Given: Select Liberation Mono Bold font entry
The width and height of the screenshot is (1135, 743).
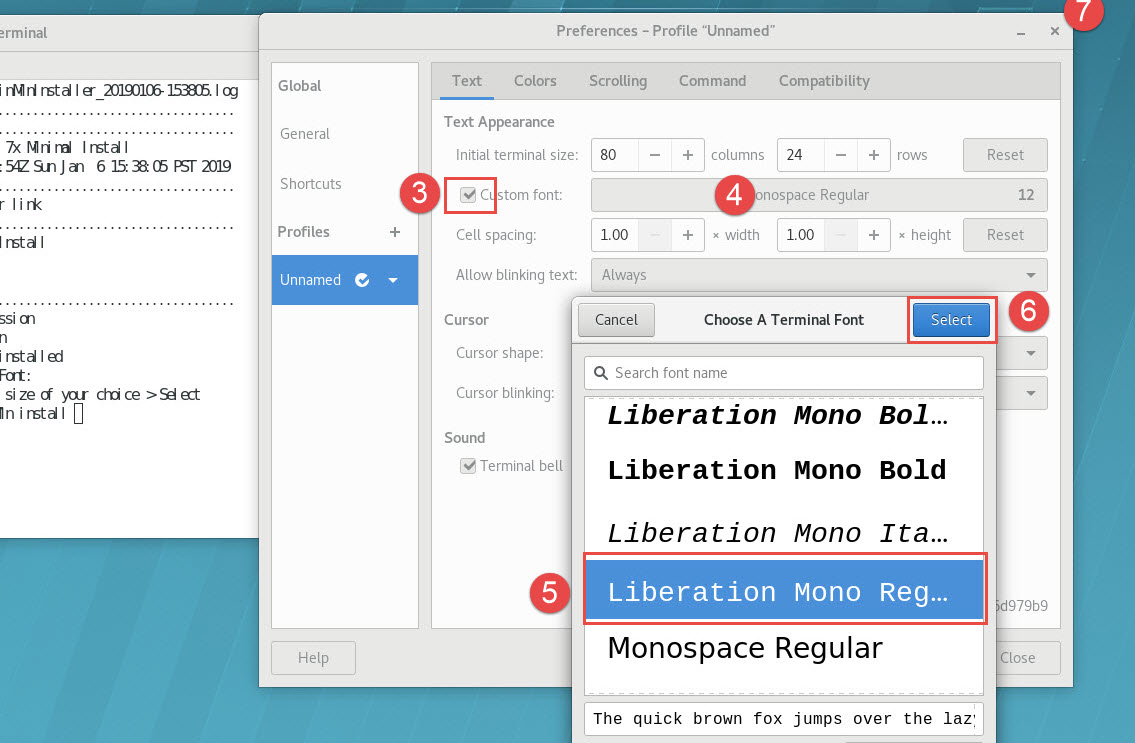Looking at the screenshot, I should pyautogui.click(x=776, y=470).
